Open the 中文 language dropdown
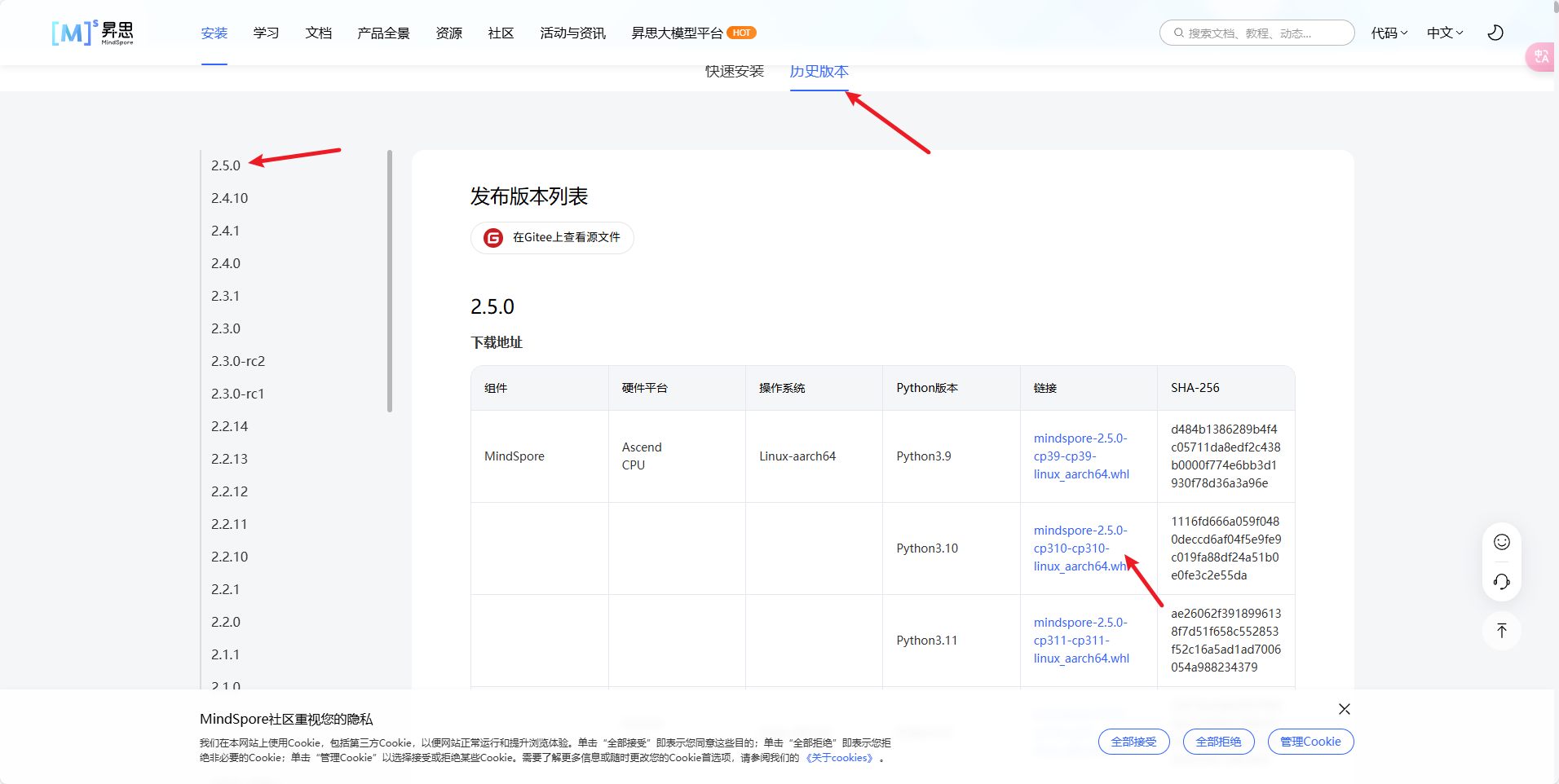Viewport: 1559px width, 784px height. coord(1445,33)
